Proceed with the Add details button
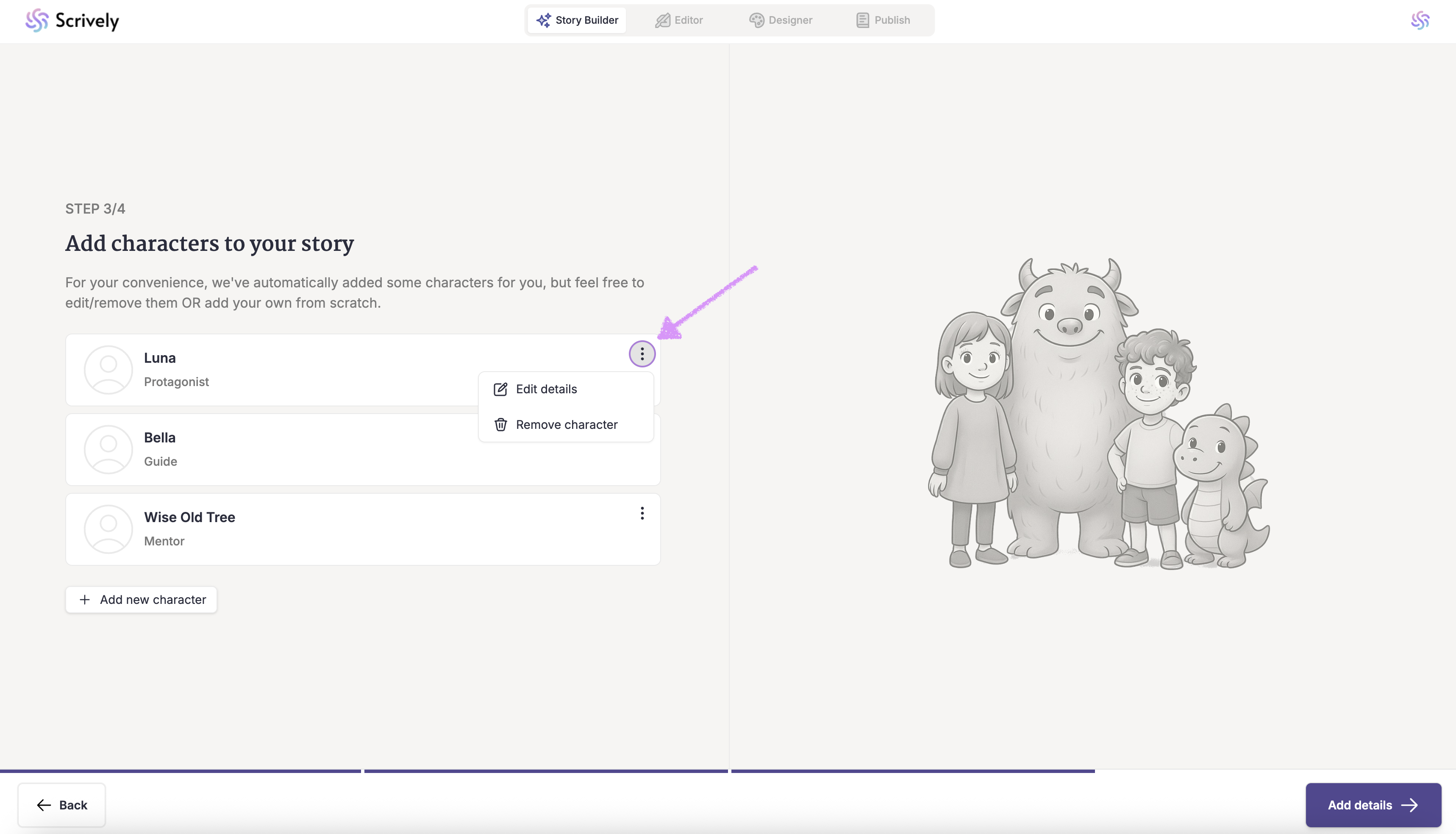The image size is (1456, 834). [1373, 805]
